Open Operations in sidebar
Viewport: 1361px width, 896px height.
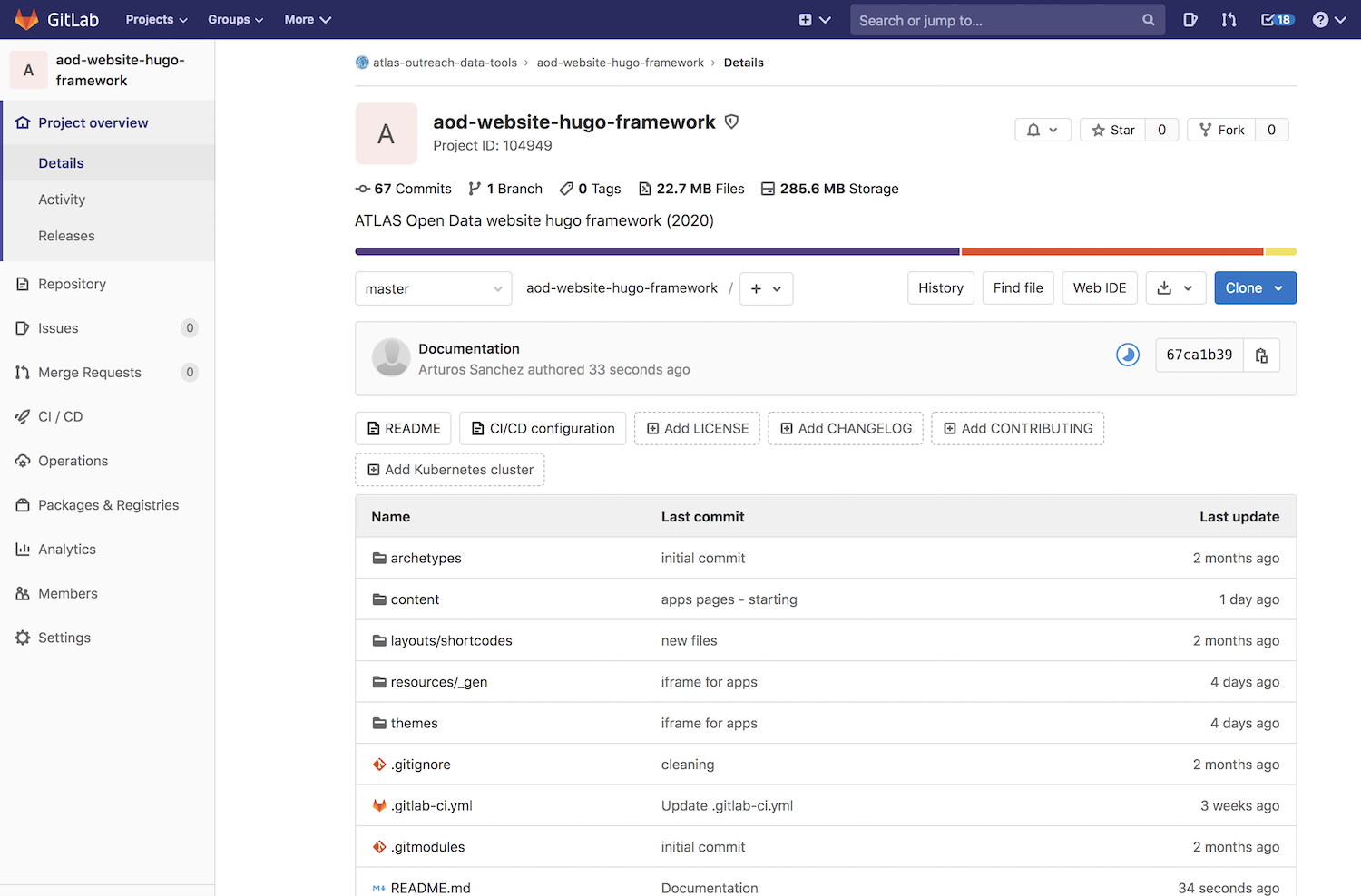108,461
